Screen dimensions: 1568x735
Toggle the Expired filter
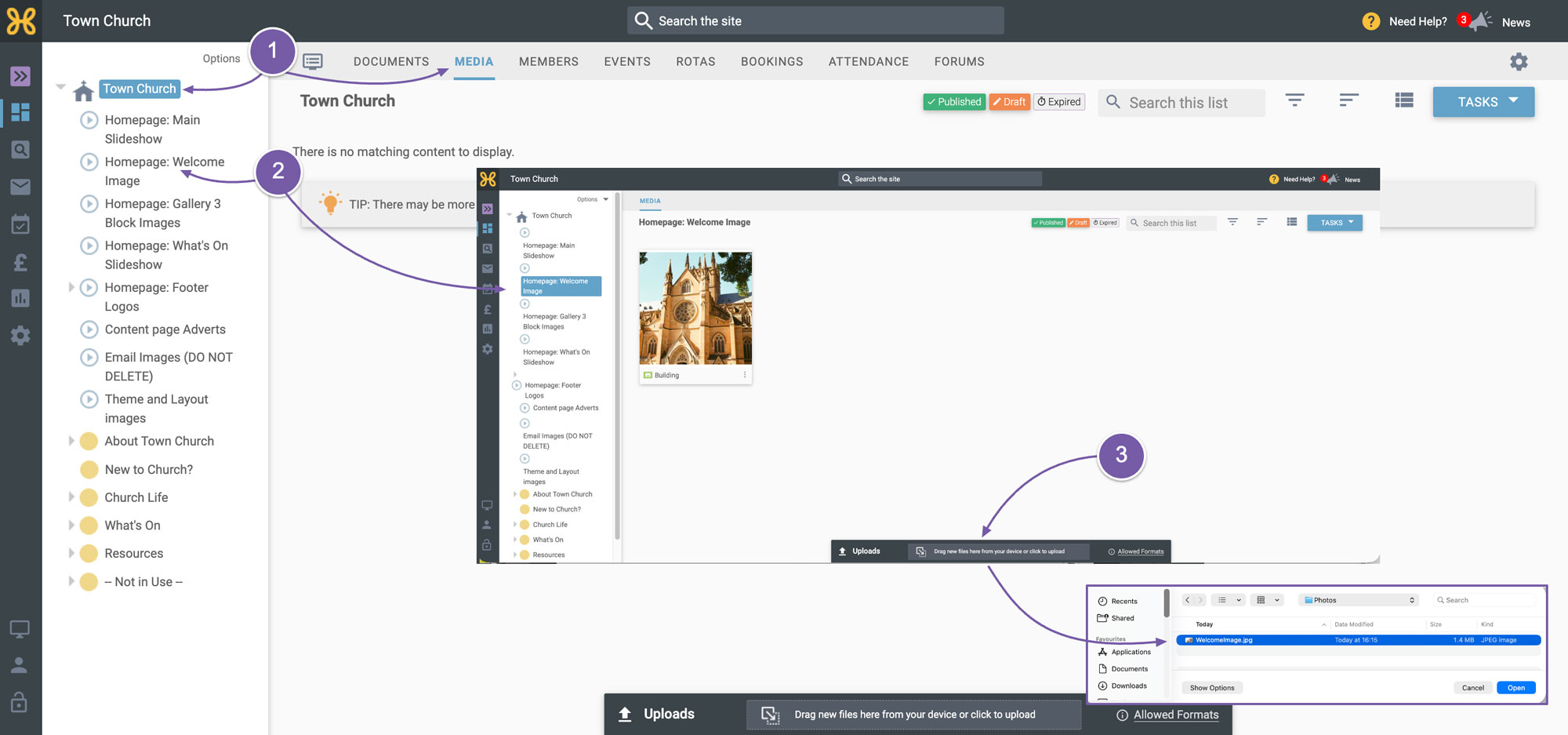click(1059, 102)
